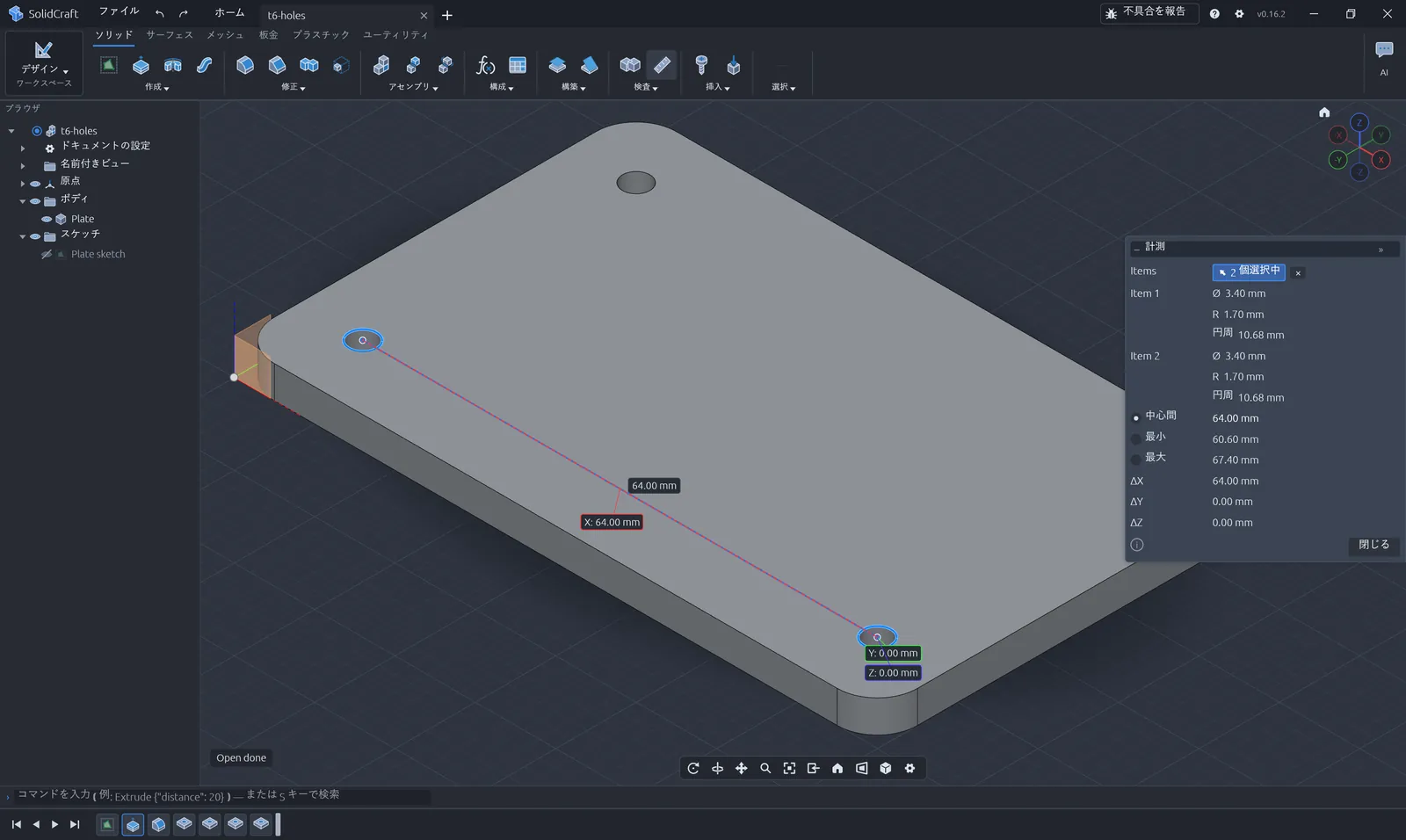
Task: Step timeline to the beginning
Action: click(16, 824)
